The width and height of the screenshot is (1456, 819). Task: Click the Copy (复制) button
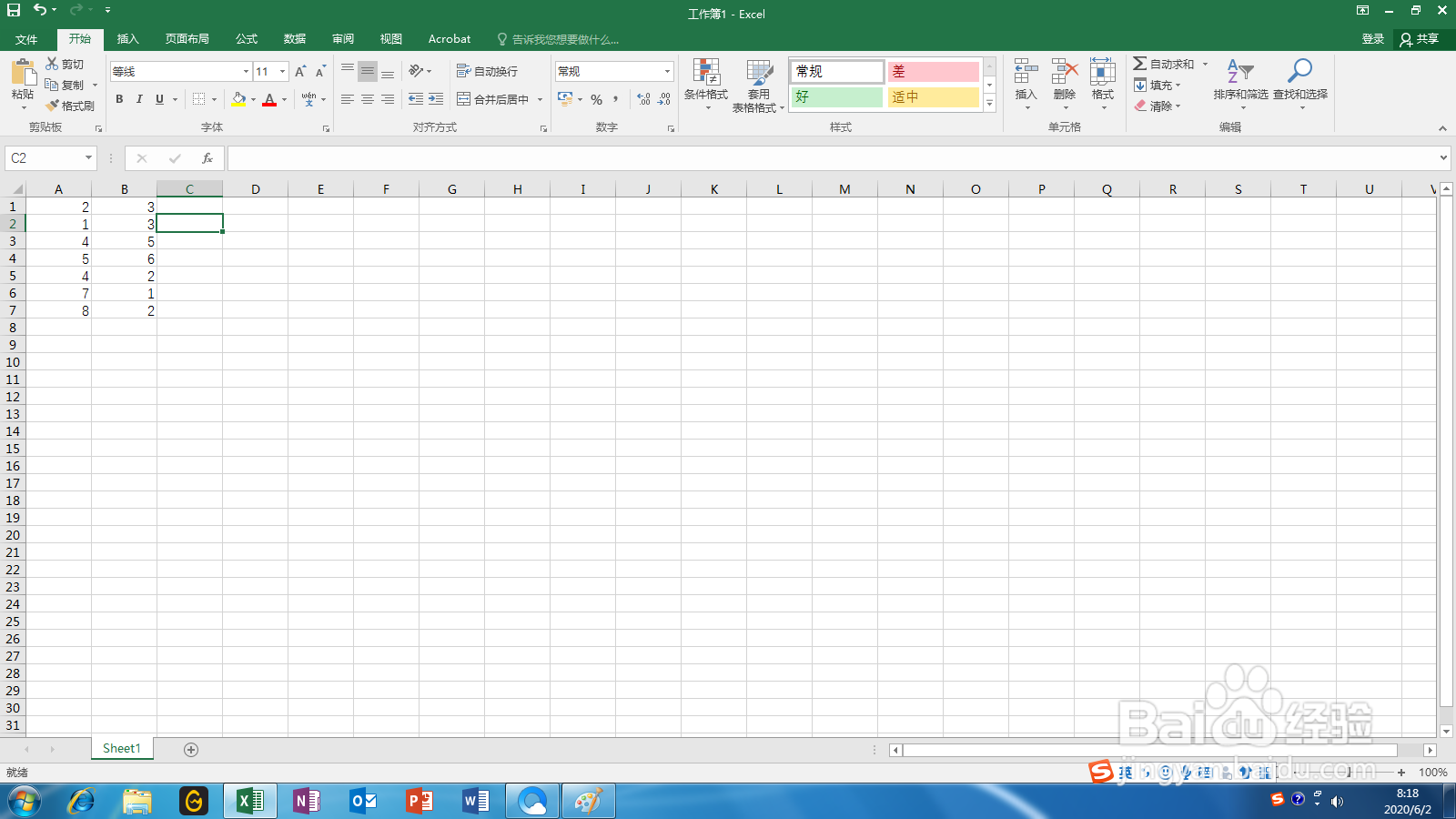pyautogui.click(x=65, y=85)
